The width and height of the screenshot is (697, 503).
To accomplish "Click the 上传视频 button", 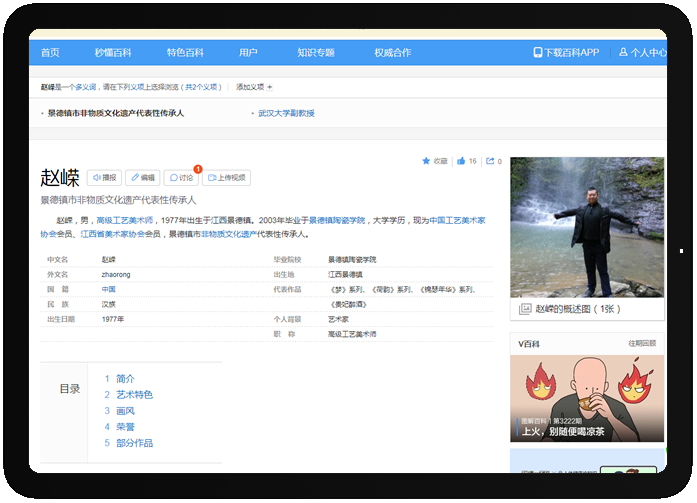I will pos(226,178).
